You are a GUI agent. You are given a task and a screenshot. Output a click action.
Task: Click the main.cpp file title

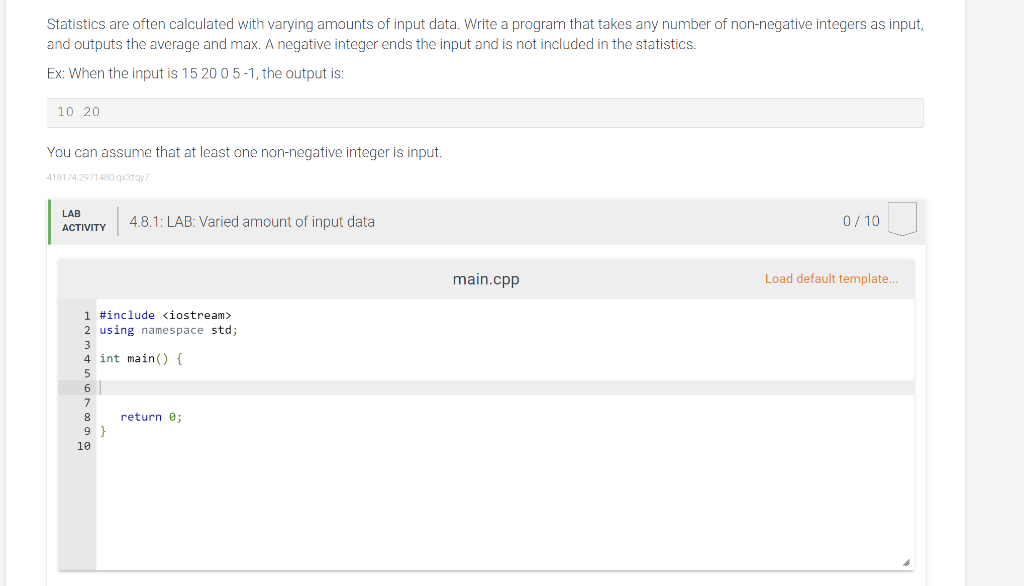486,279
